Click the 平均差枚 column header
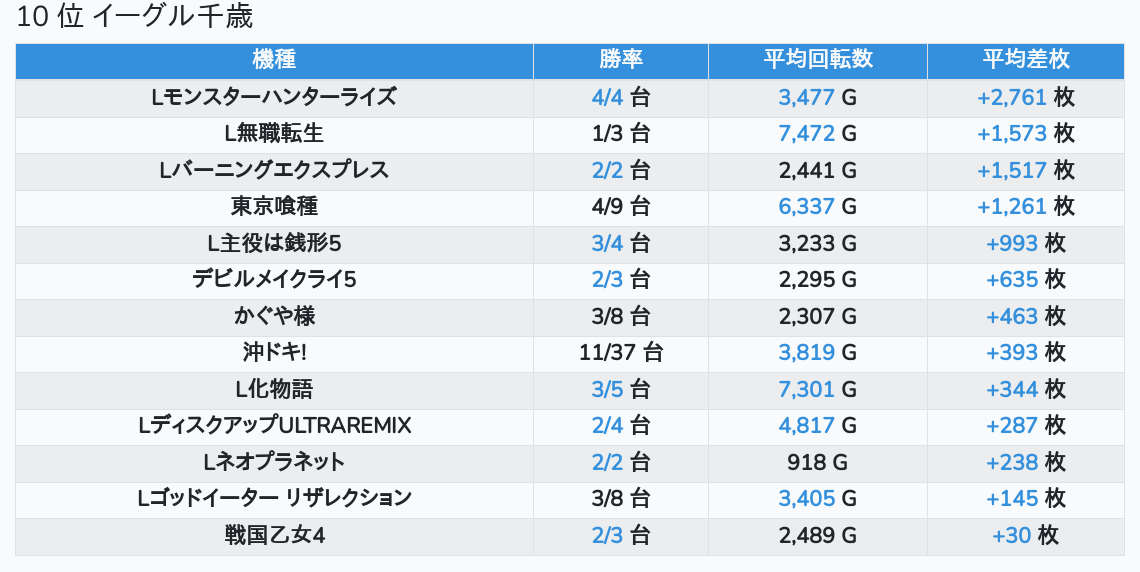Viewport: 1140px width, 572px height. (x=1025, y=60)
